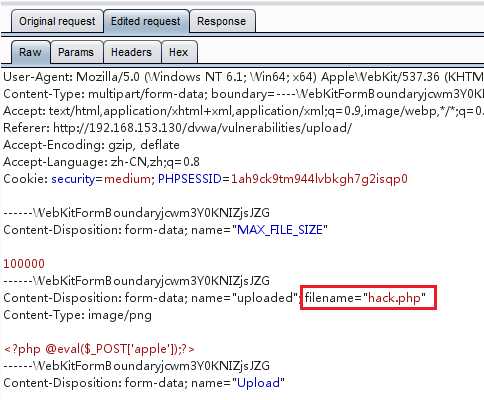Click the User-Agent header line

click(243, 77)
